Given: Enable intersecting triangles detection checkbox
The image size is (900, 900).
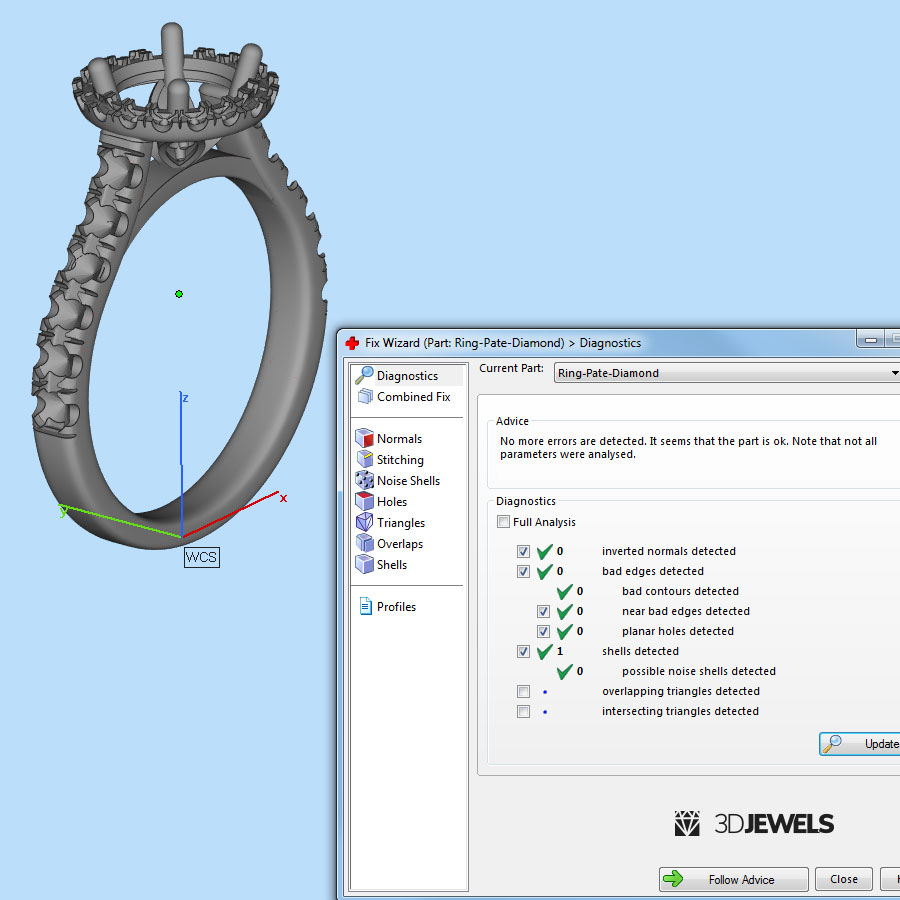Looking at the screenshot, I should 524,711.
